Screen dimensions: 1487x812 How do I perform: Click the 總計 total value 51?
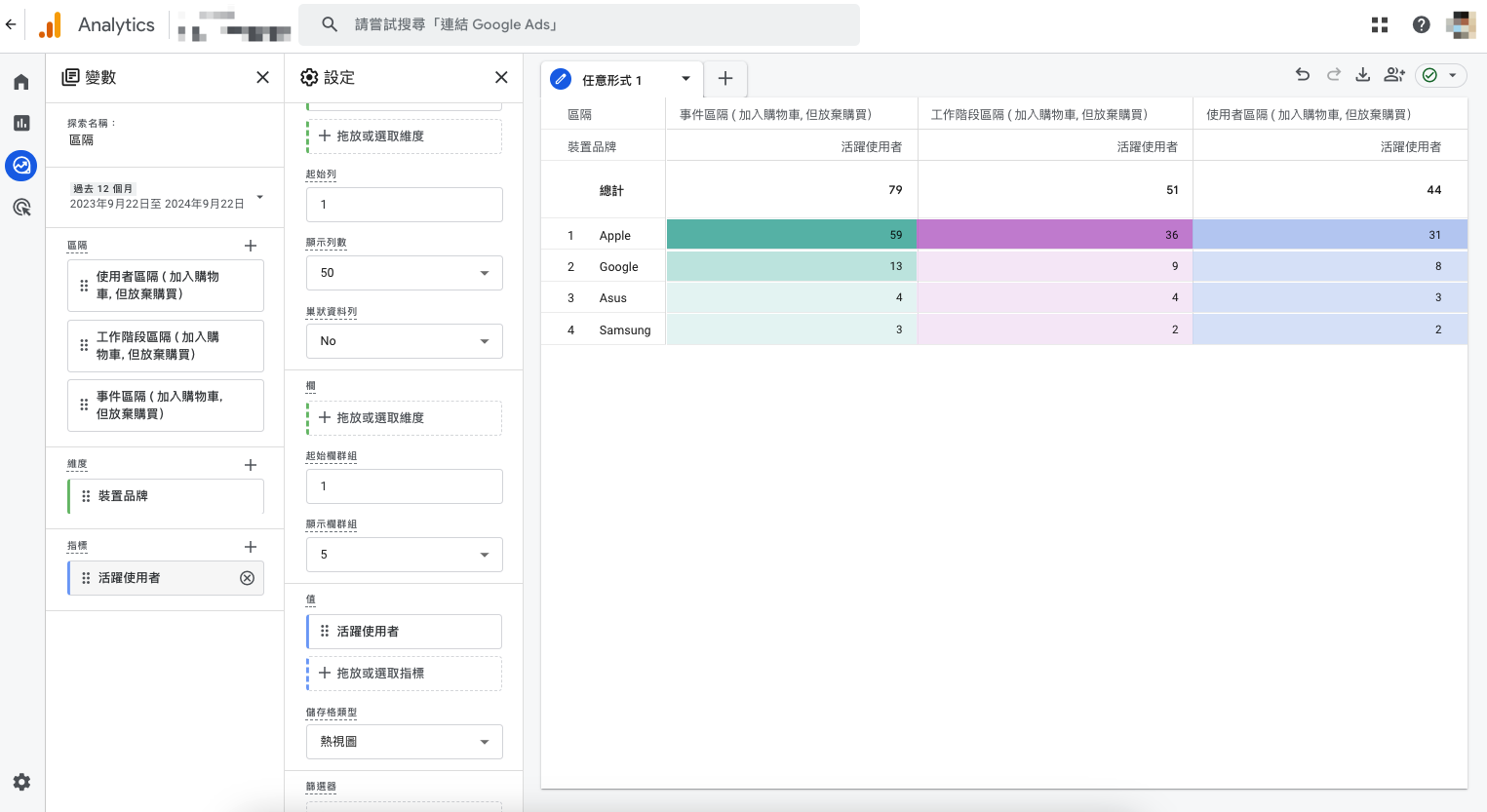[x=1172, y=190]
